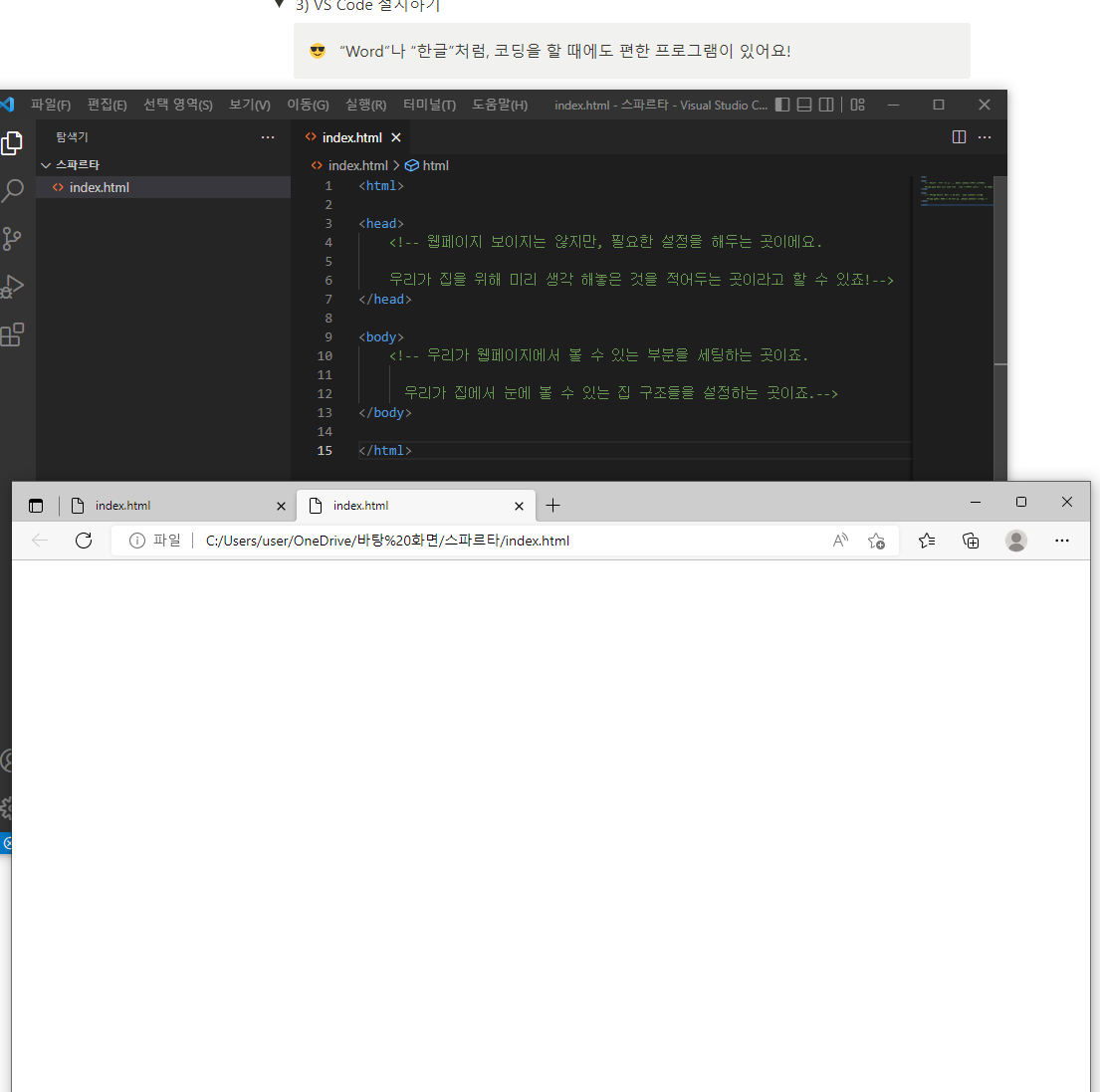Select index.html file in the explorer tree
Viewport: 1100px width, 1092px height.
click(163, 187)
